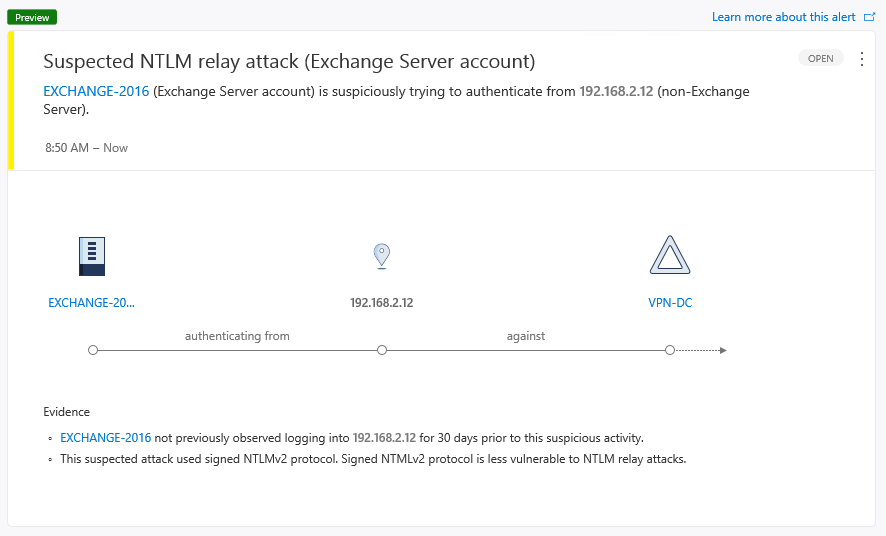
Task: Open the VPN-DC label link
Action: tap(670, 302)
